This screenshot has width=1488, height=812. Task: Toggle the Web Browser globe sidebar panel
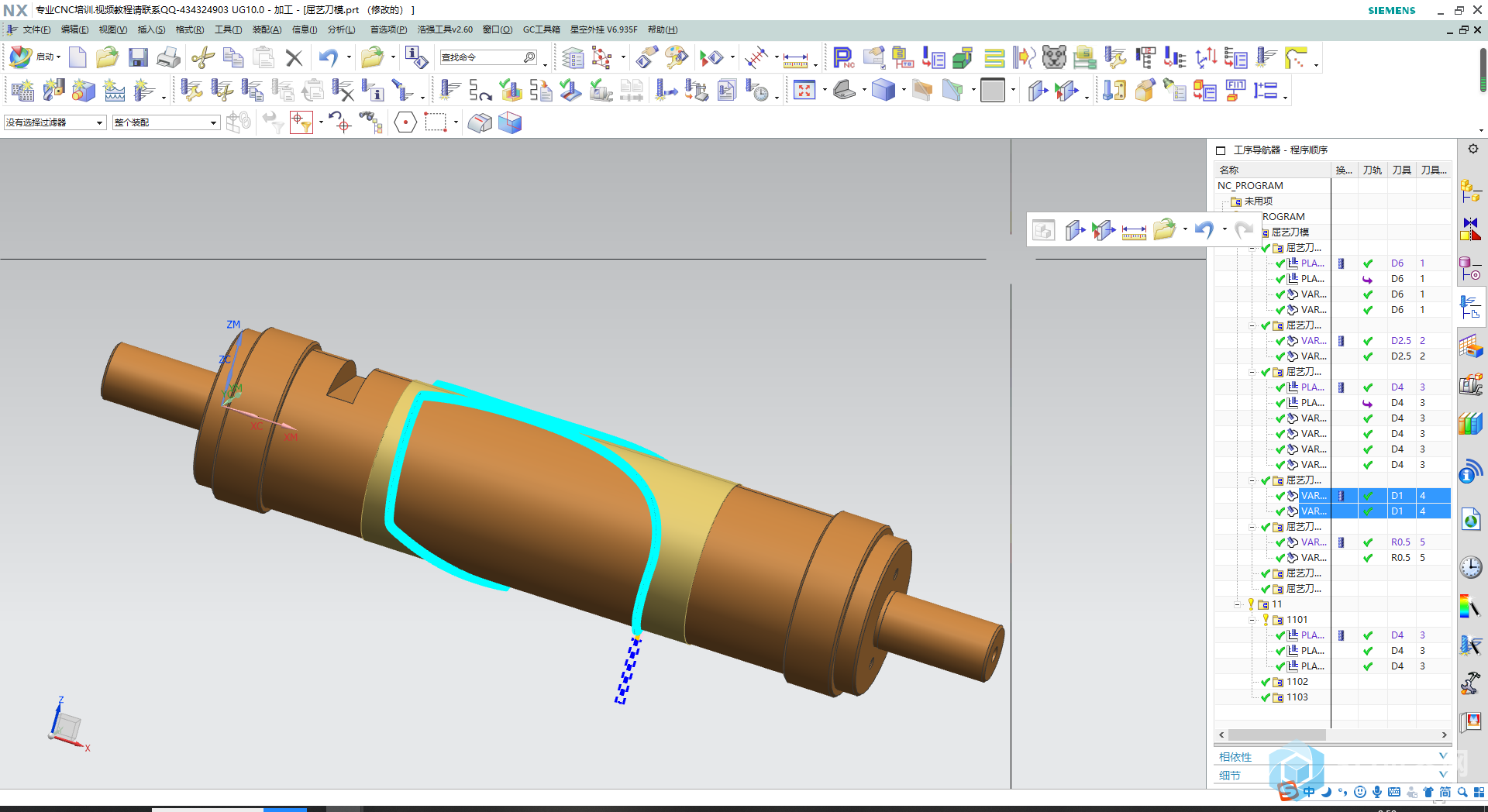tap(1470, 519)
